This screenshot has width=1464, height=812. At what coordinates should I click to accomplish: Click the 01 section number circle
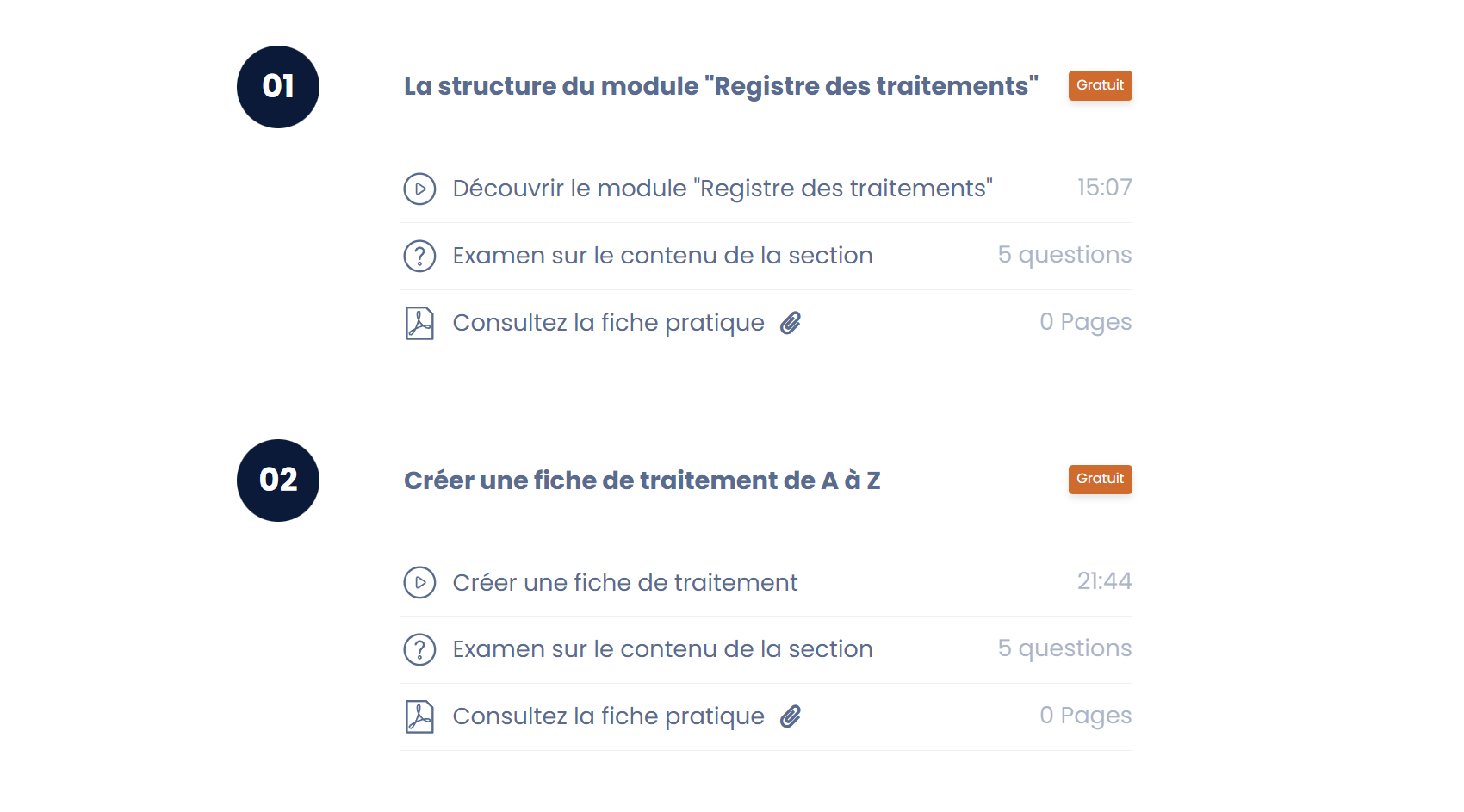[278, 87]
